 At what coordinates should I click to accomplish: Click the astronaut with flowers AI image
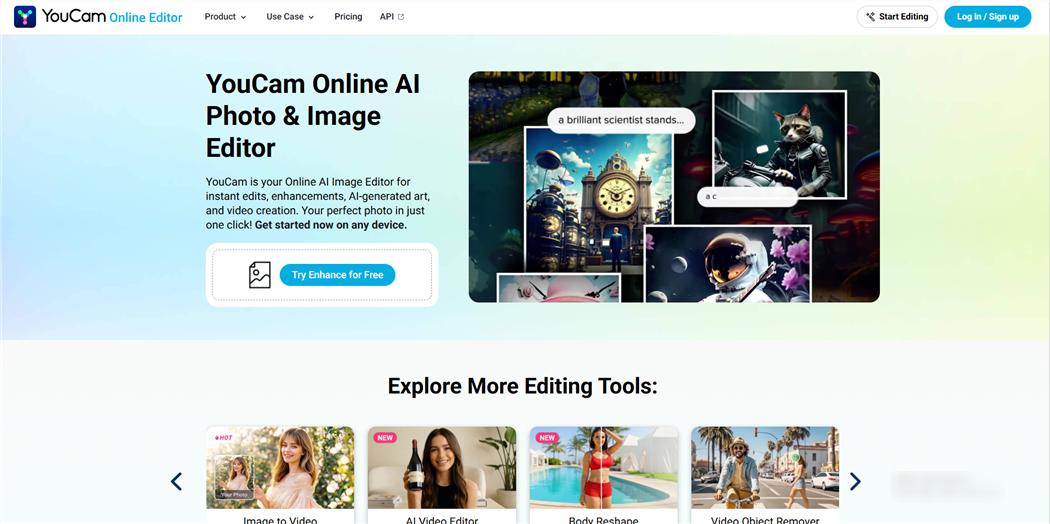728,263
